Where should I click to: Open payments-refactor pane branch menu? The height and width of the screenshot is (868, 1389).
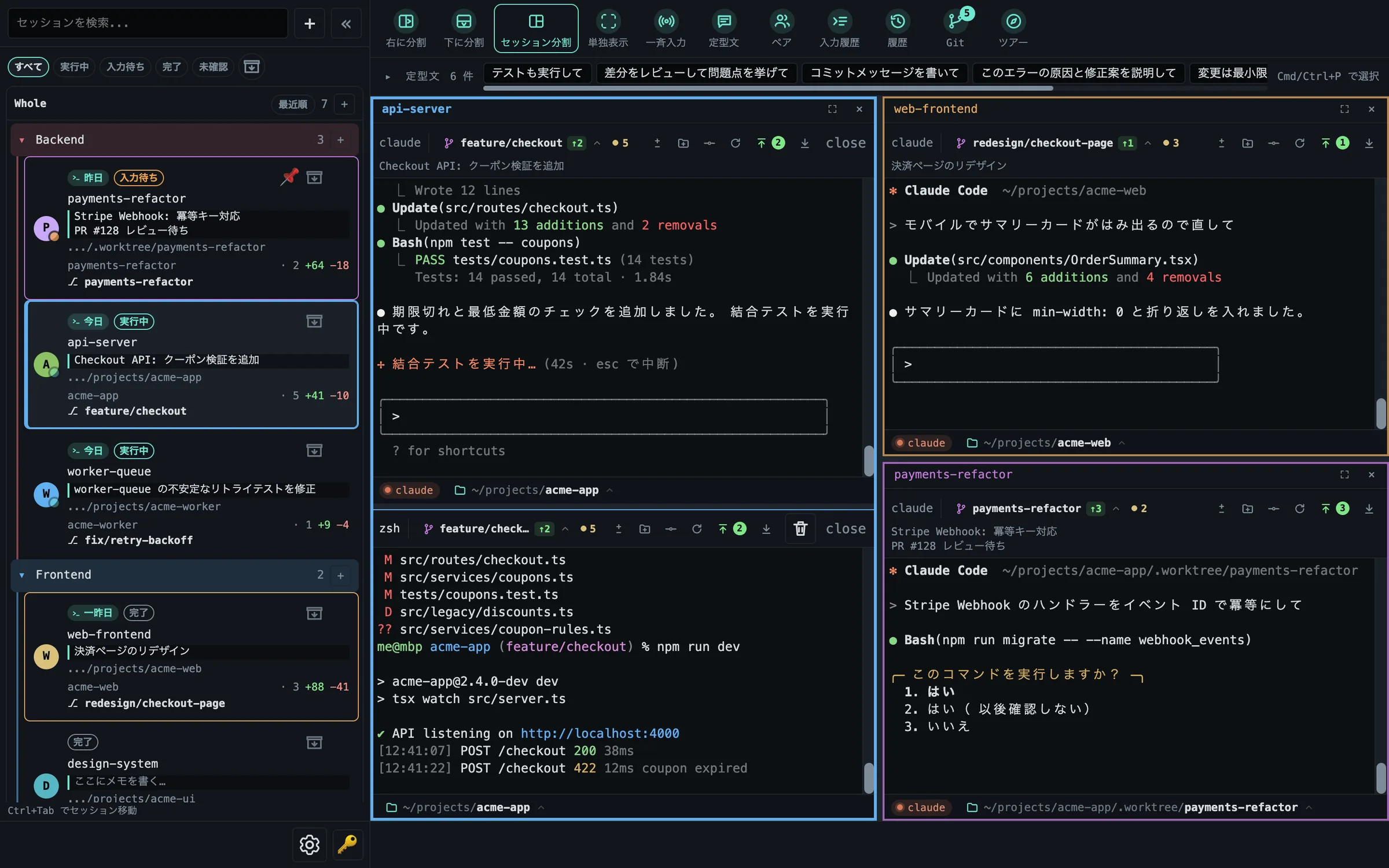(x=1116, y=509)
